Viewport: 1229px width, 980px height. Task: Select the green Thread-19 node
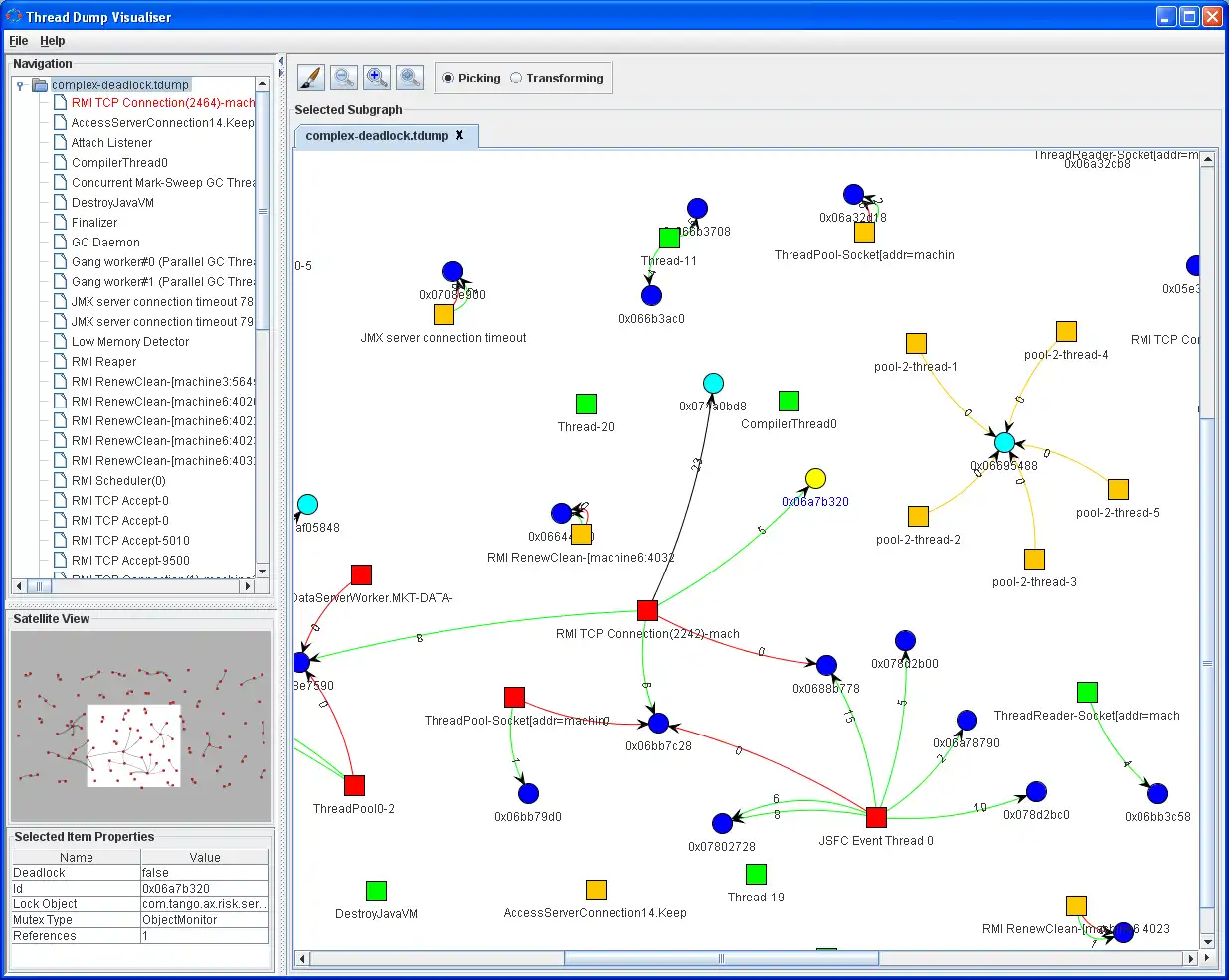(x=756, y=874)
